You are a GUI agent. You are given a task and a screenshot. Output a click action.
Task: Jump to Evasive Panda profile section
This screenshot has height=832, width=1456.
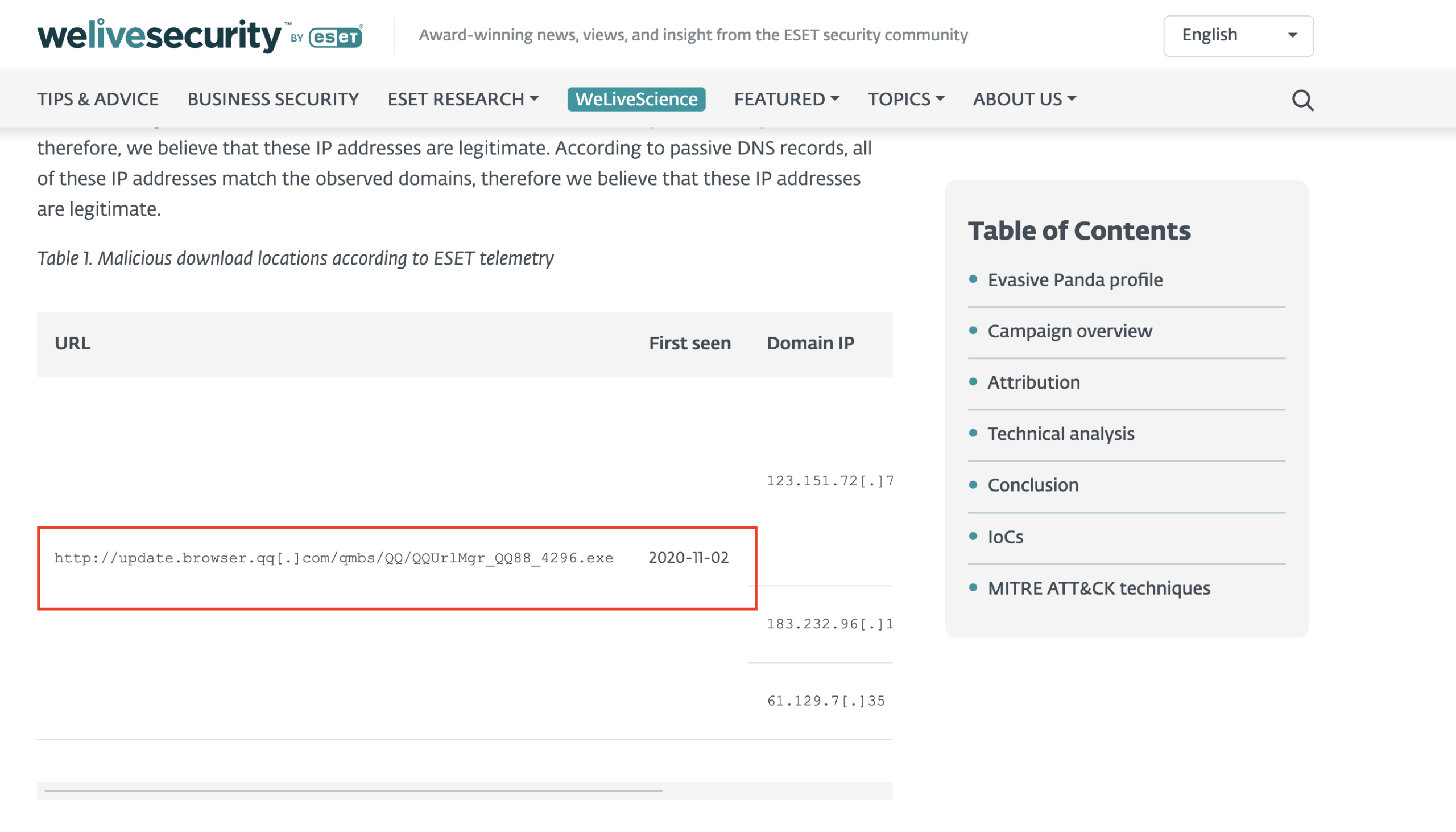(1074, 280)
